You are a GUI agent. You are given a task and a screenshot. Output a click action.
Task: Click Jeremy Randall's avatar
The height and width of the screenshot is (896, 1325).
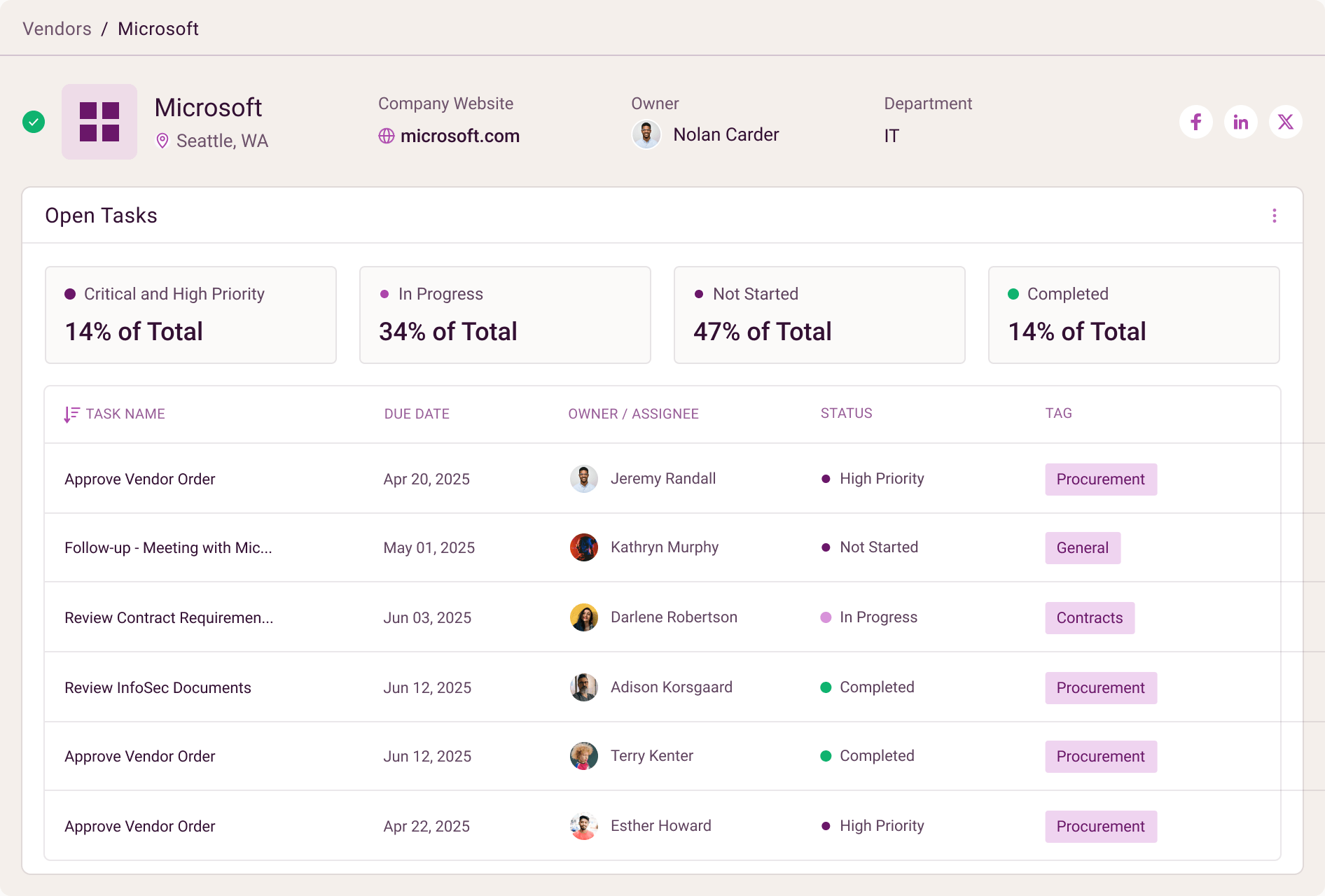click(x=584, y=479)
